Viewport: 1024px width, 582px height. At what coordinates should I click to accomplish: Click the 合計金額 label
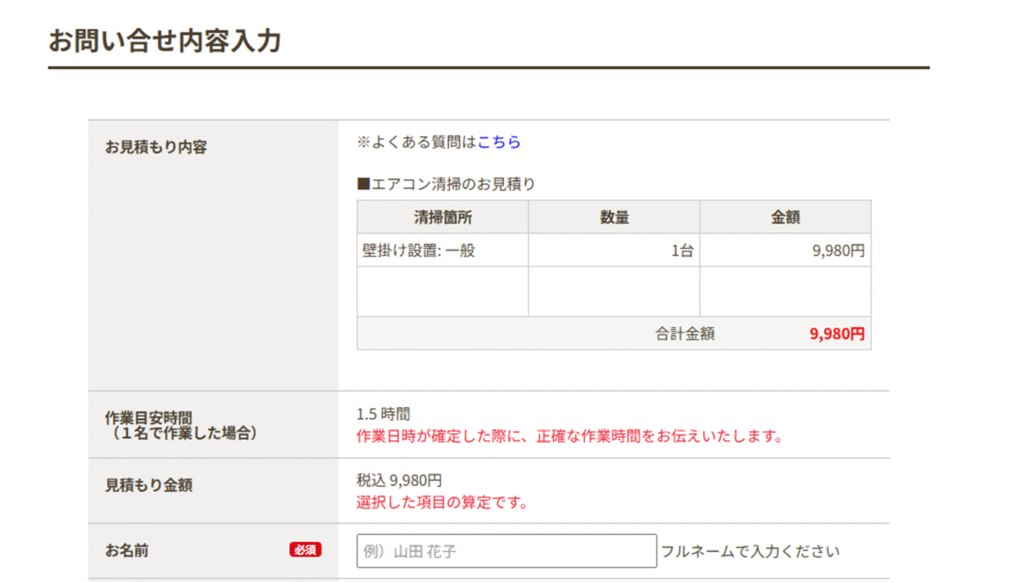(x=685, y=334)
